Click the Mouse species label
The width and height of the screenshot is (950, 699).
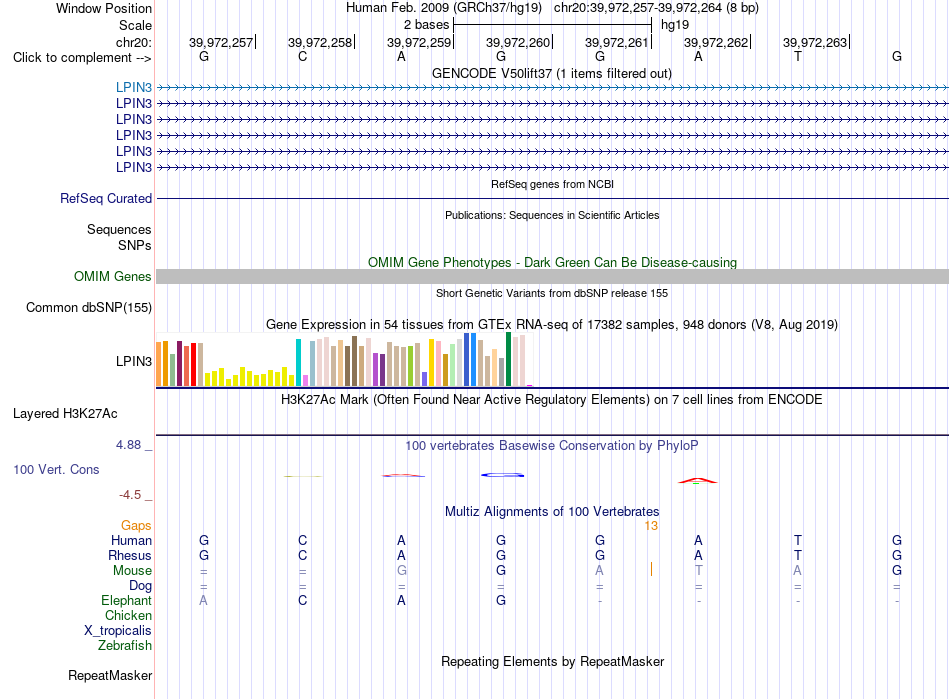pyautogui.click(x=132, y=571)
